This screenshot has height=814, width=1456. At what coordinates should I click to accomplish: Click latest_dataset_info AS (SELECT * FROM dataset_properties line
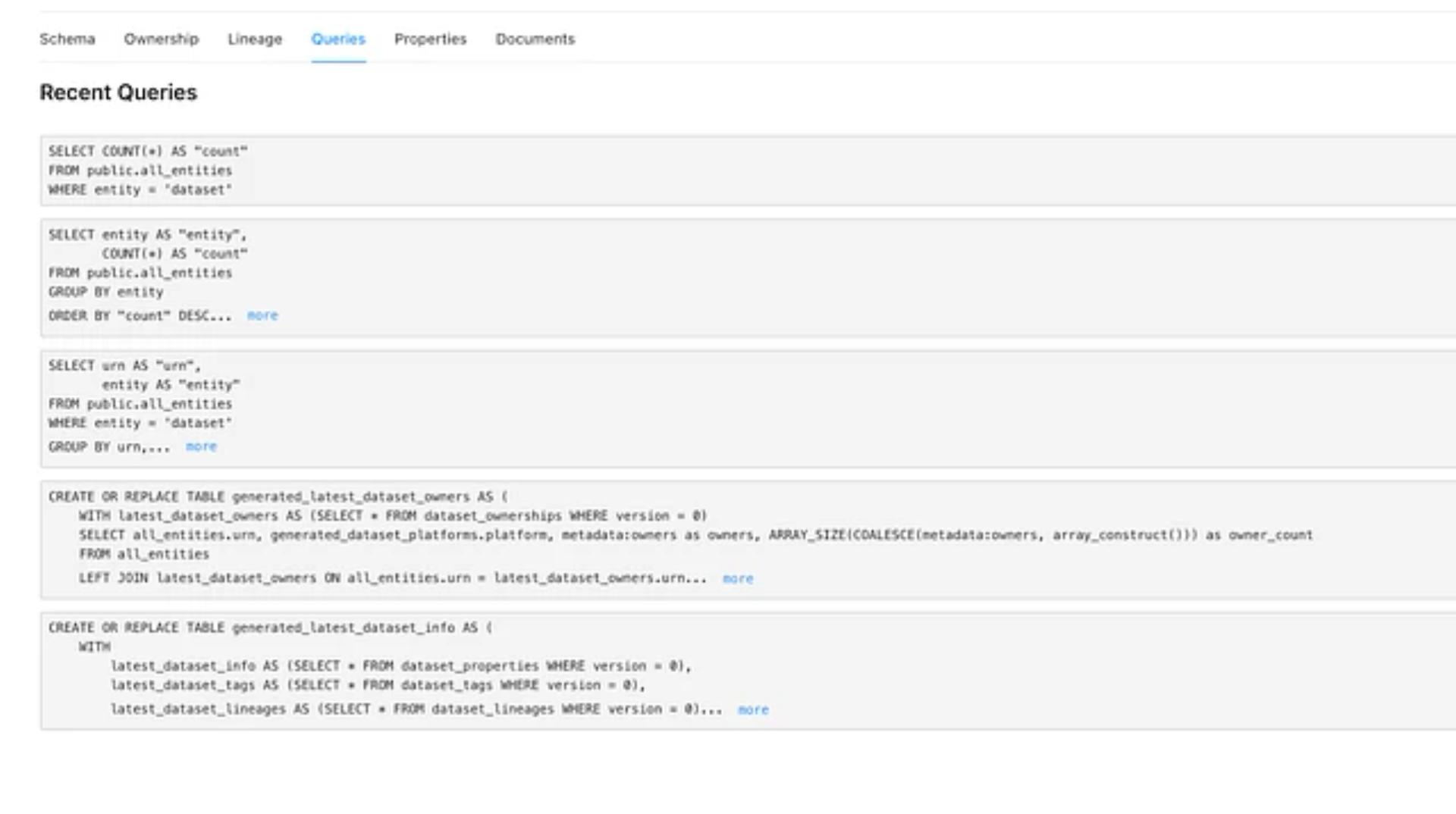(x=401, y=666)
